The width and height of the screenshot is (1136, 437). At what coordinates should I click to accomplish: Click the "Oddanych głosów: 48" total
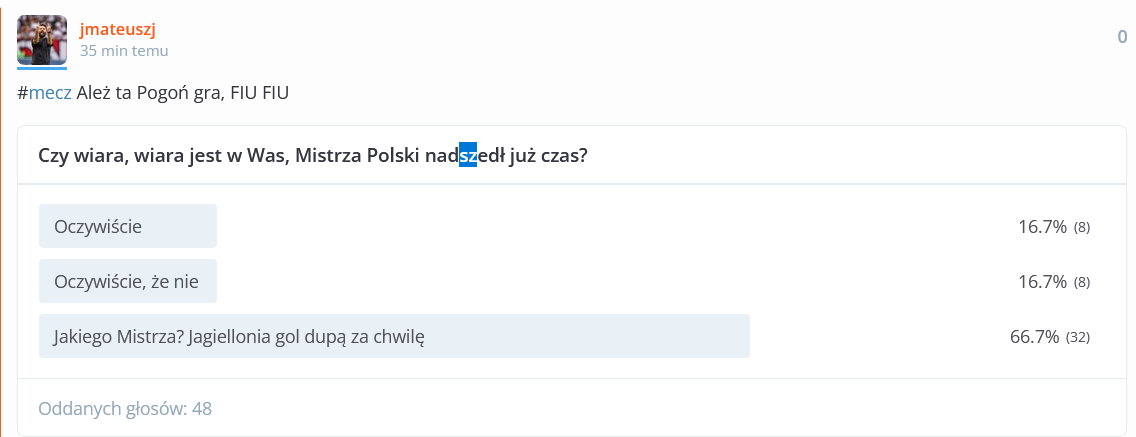(x=125, y=408)
